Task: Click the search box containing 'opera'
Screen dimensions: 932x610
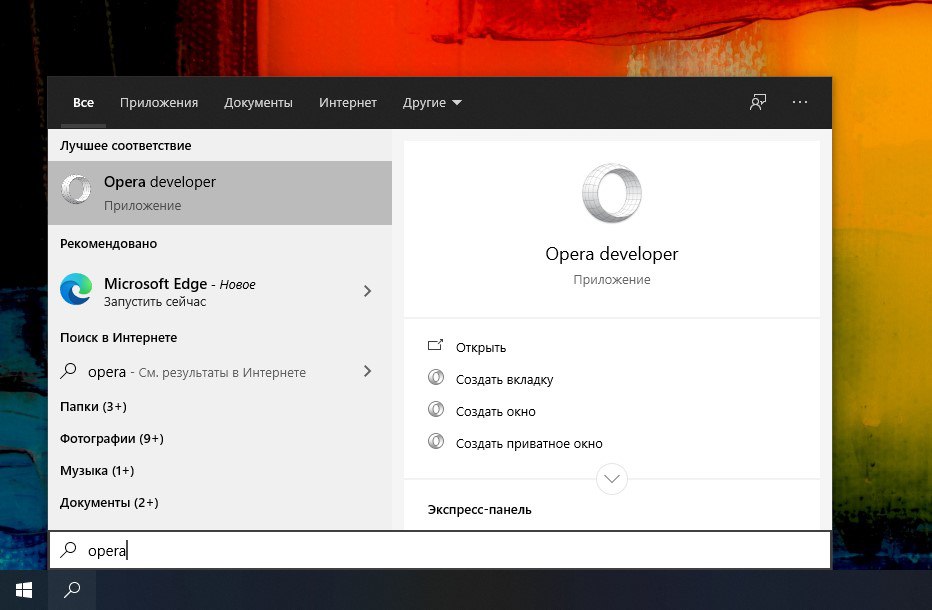Action: [440, 550]
